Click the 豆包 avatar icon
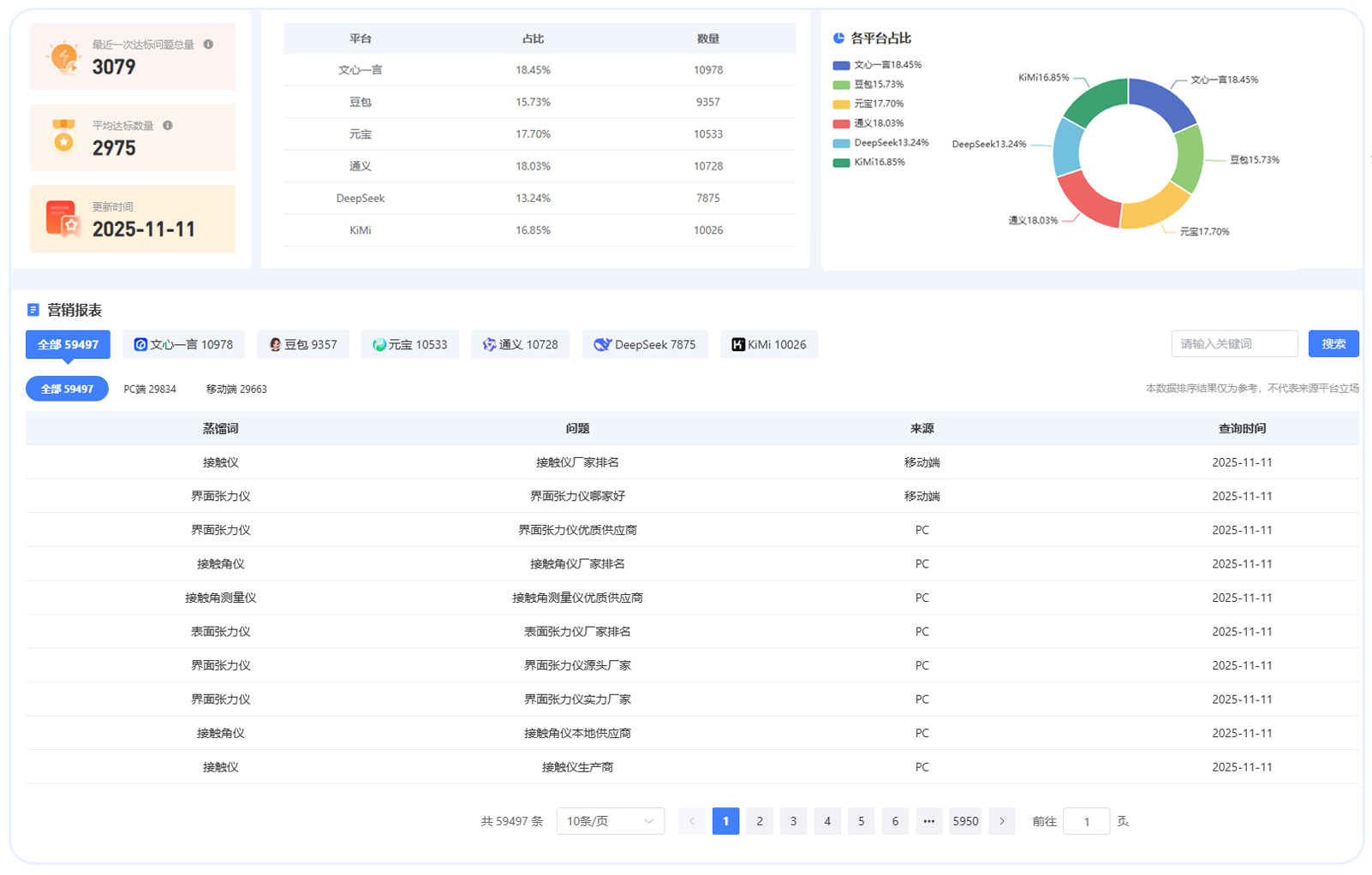 275,345
